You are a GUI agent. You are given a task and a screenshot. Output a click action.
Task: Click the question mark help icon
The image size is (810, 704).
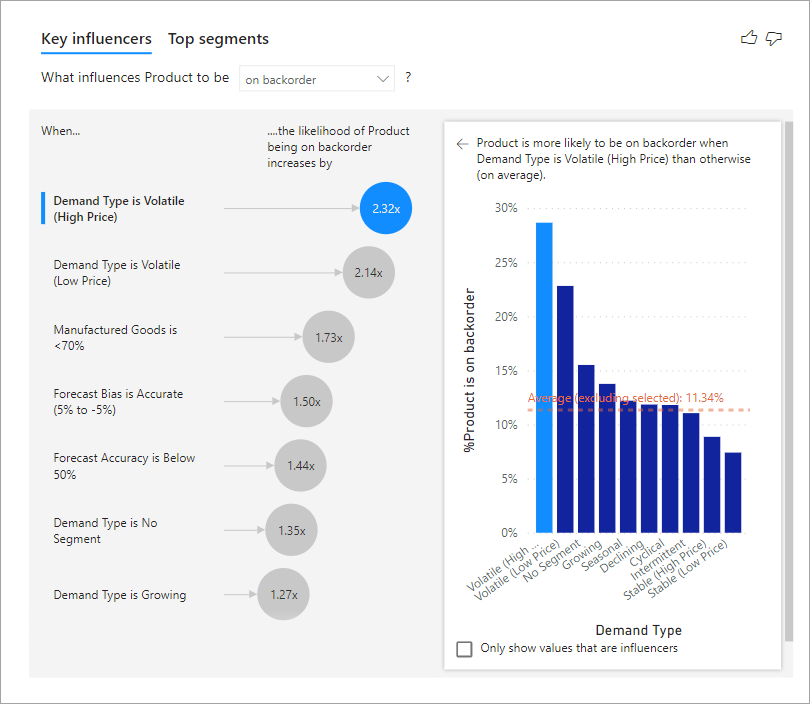point(408,78)
